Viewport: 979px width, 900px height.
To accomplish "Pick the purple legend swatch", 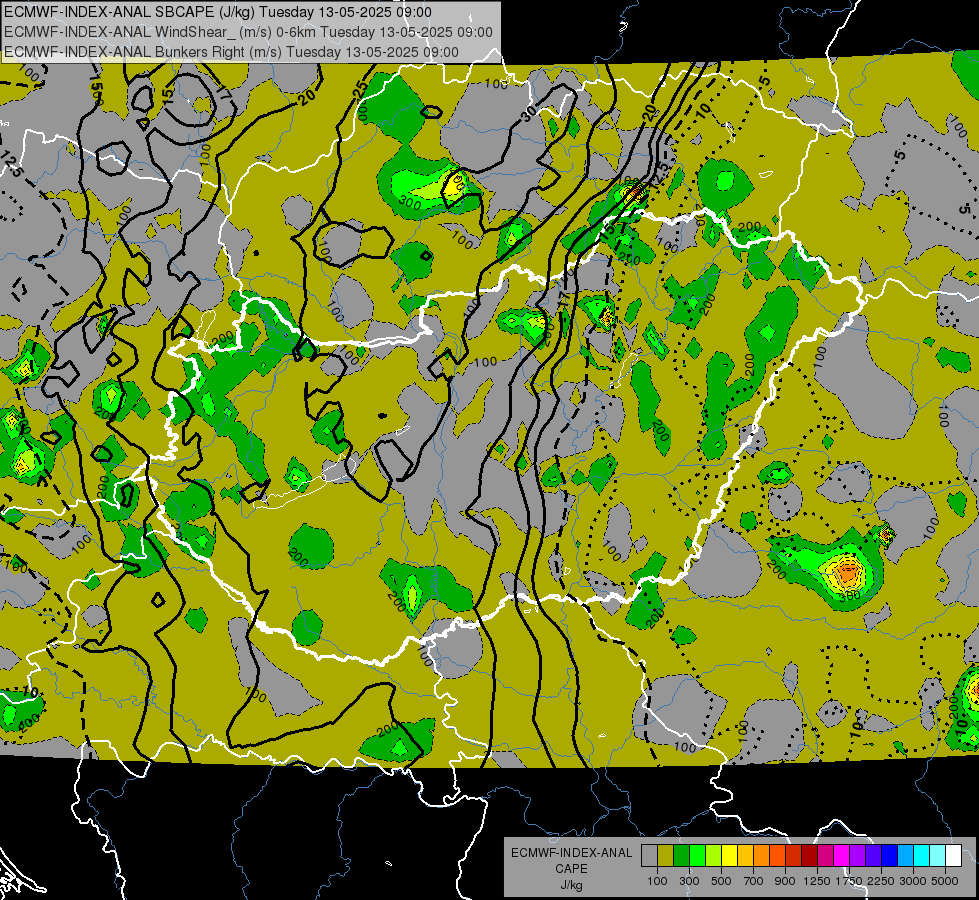I will (x=858, y=856).
